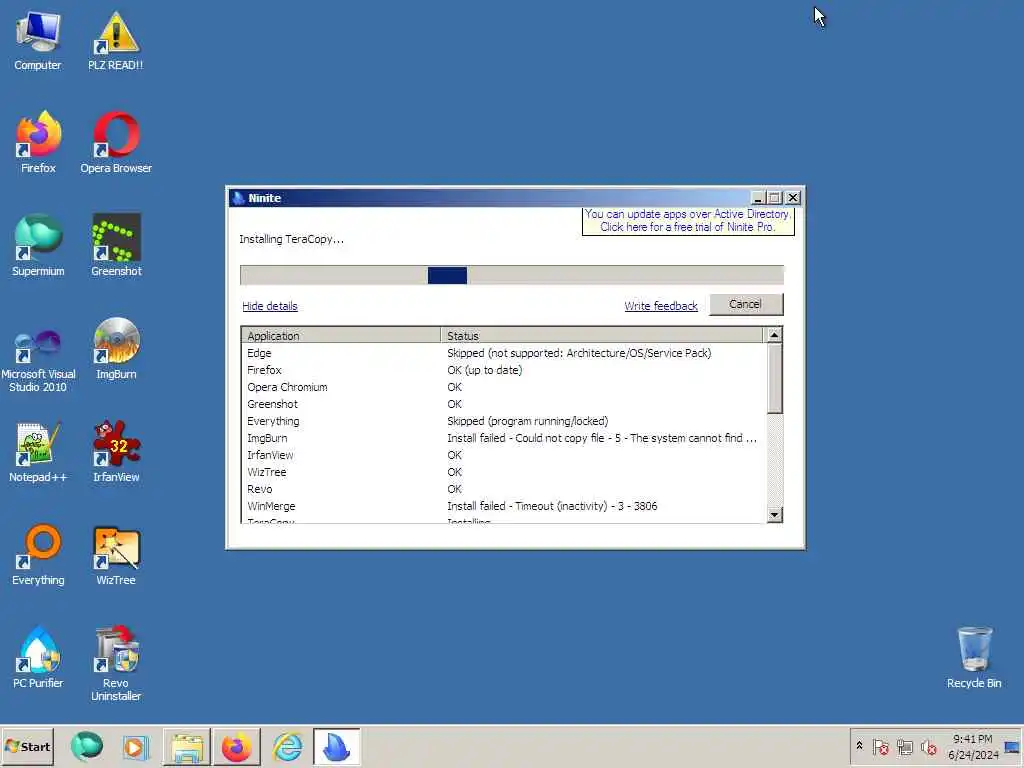The width and height of the screenshot is (1024, 768).
Task: Open the PLZ READ!! shortcut
Action: (x=116, y=41)
